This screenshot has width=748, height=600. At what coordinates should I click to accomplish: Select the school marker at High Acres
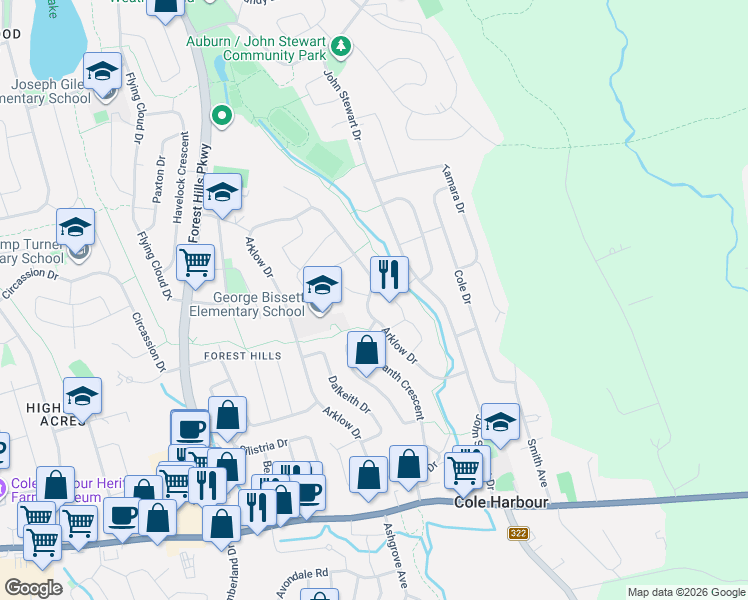coord(82,398)
